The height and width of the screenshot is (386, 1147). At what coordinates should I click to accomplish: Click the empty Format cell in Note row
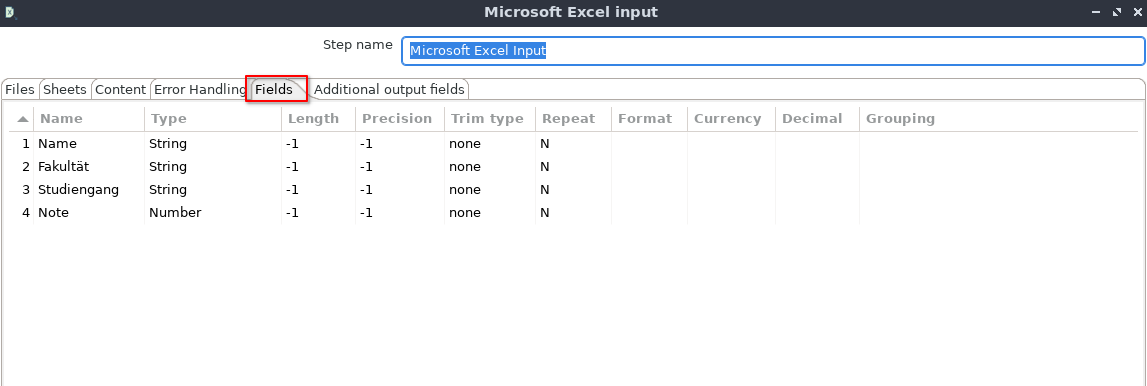click(650, 213)
